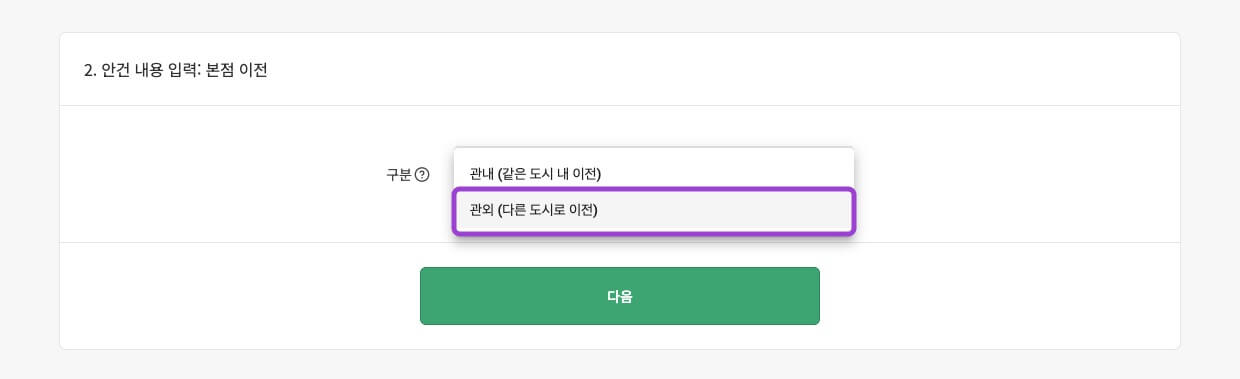This screenshot has width=1240, height=379.
Task: Choose the first entry, 관내, in the list
Action: pos(654,173)
